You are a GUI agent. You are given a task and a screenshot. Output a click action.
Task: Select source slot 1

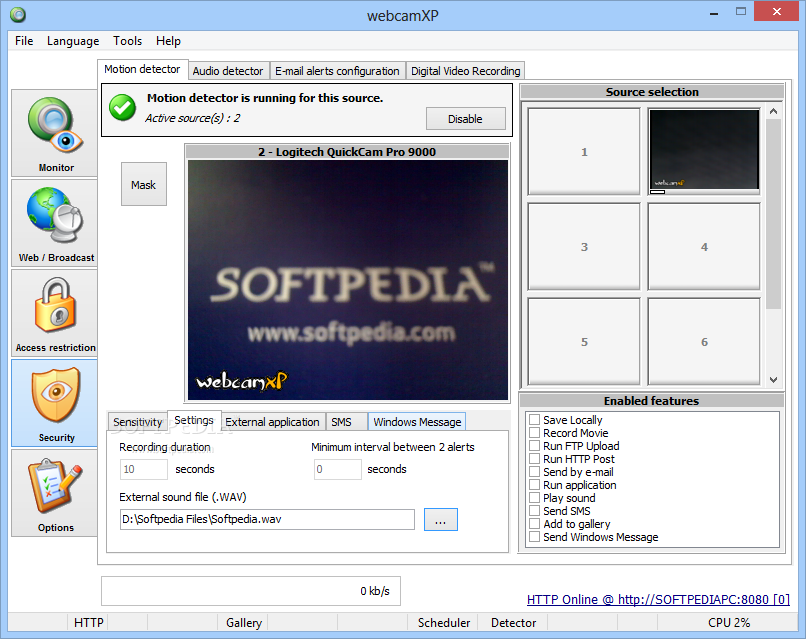click(584, 152)
